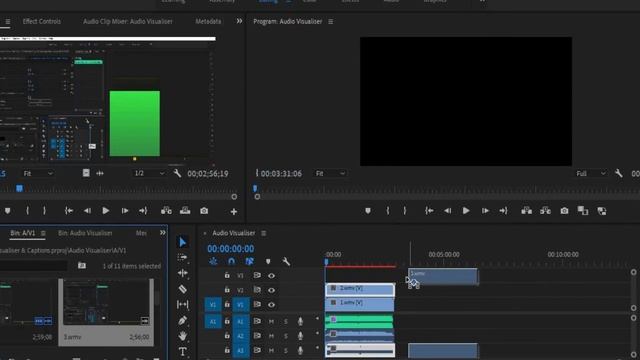Open Bin: A/V1 panel menu

point(43,233)
